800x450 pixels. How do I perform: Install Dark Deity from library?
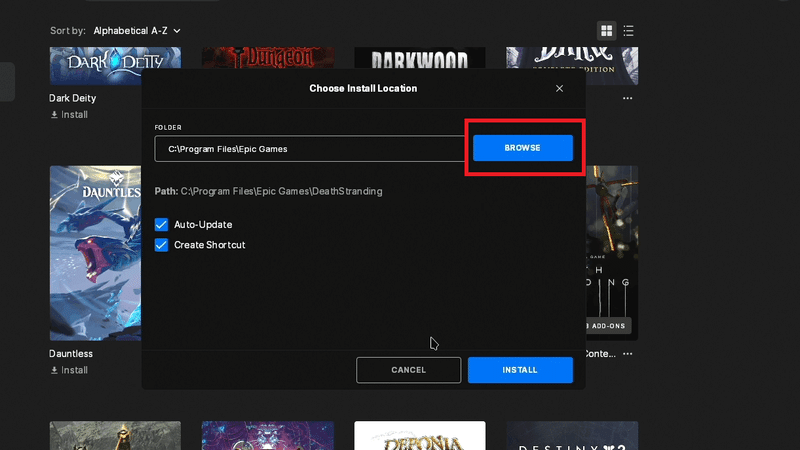pyautogui.click(x=69, y=115)
